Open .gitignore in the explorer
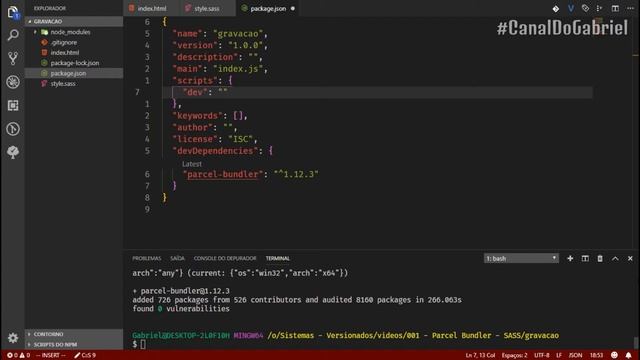 point(73,42)
